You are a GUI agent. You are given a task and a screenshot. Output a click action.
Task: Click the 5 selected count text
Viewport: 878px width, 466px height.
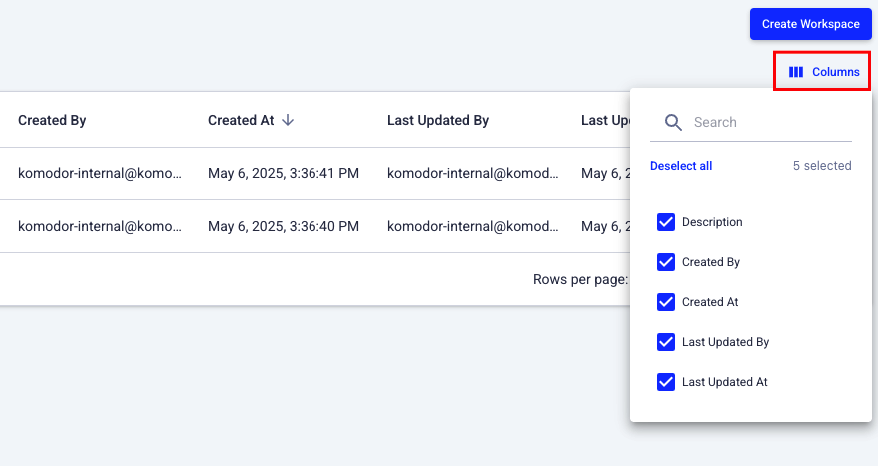[822, 166]
